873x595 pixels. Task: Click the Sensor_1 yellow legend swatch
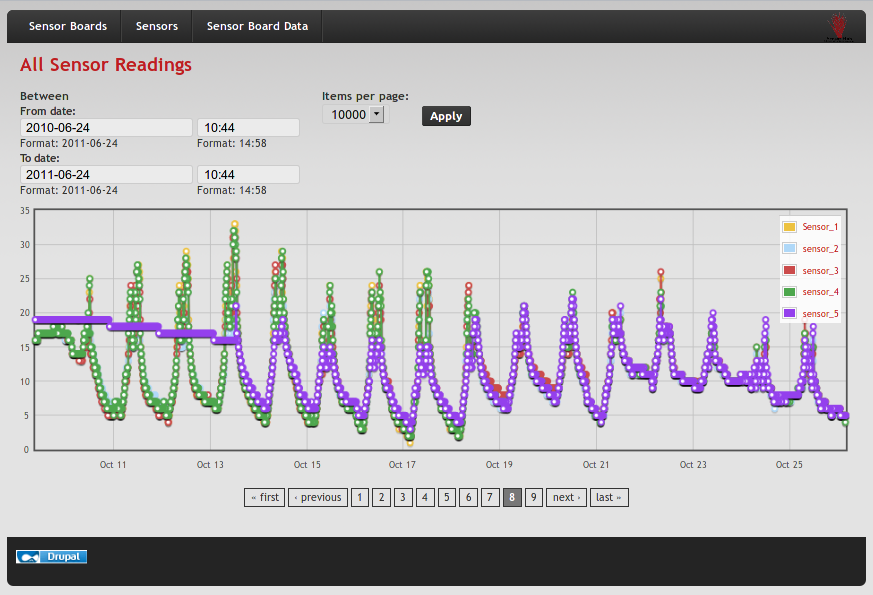789,227
